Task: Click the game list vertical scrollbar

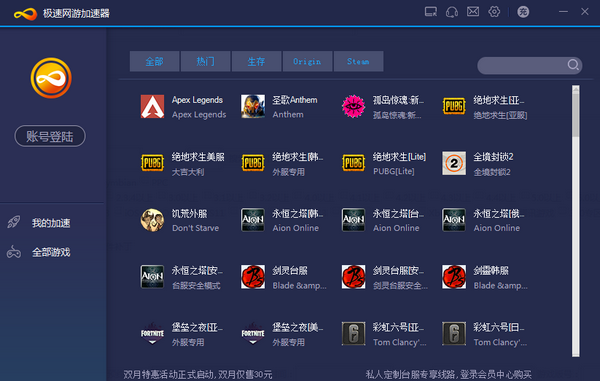Action: point(576,221)
